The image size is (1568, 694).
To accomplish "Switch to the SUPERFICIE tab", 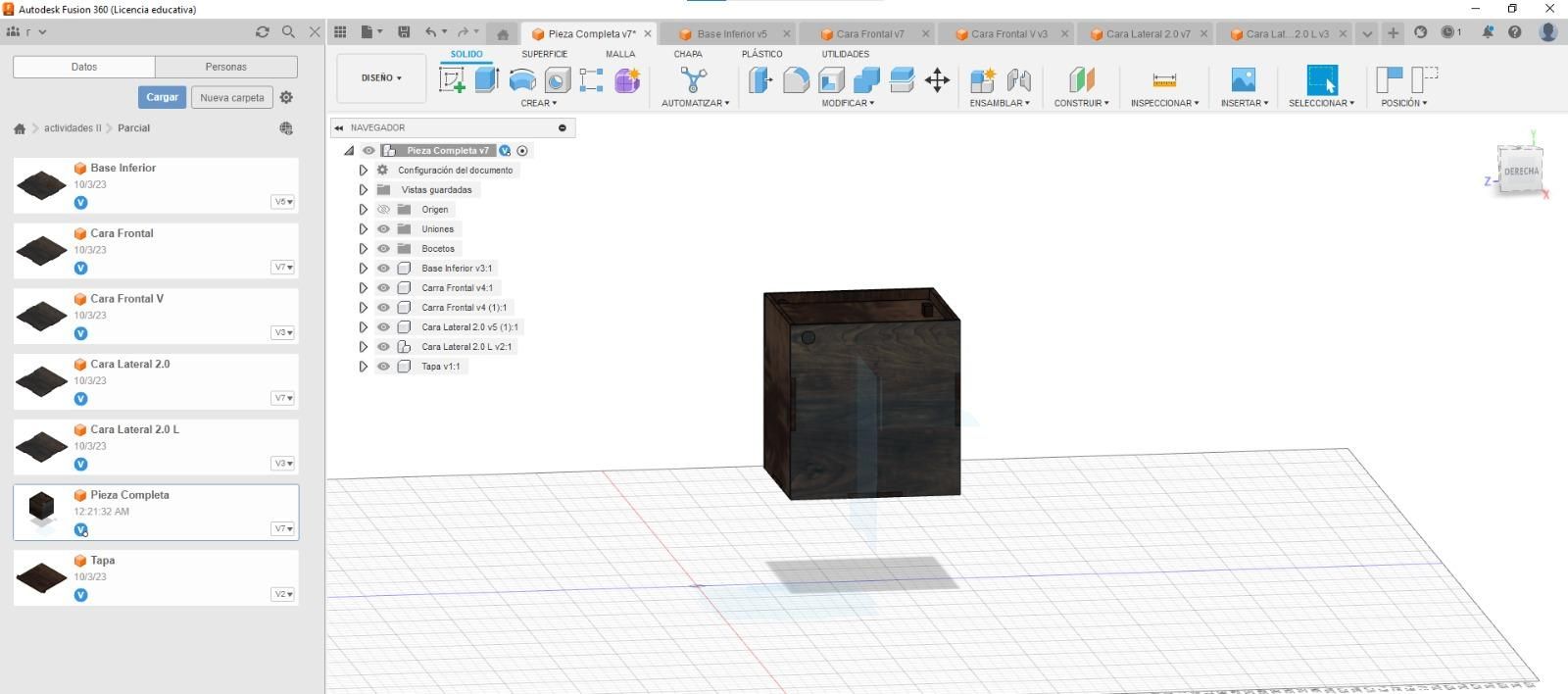I will pos(544,54).
